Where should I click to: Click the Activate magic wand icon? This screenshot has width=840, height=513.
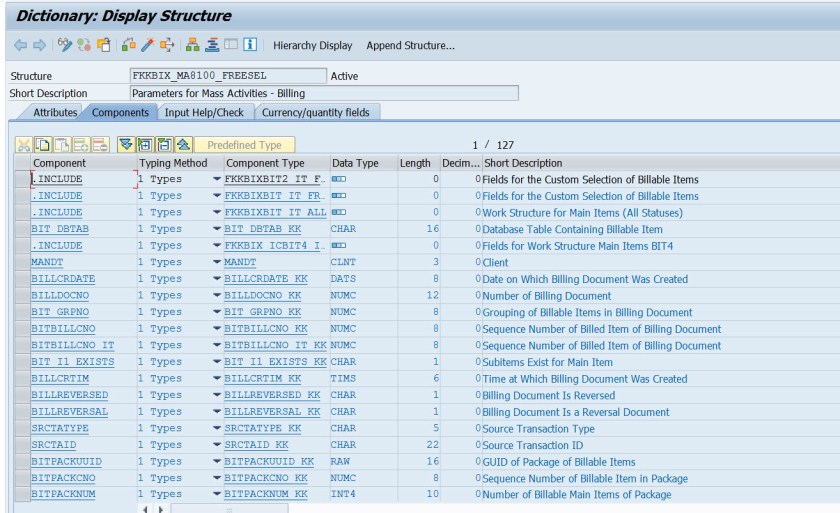click(150, 46)
